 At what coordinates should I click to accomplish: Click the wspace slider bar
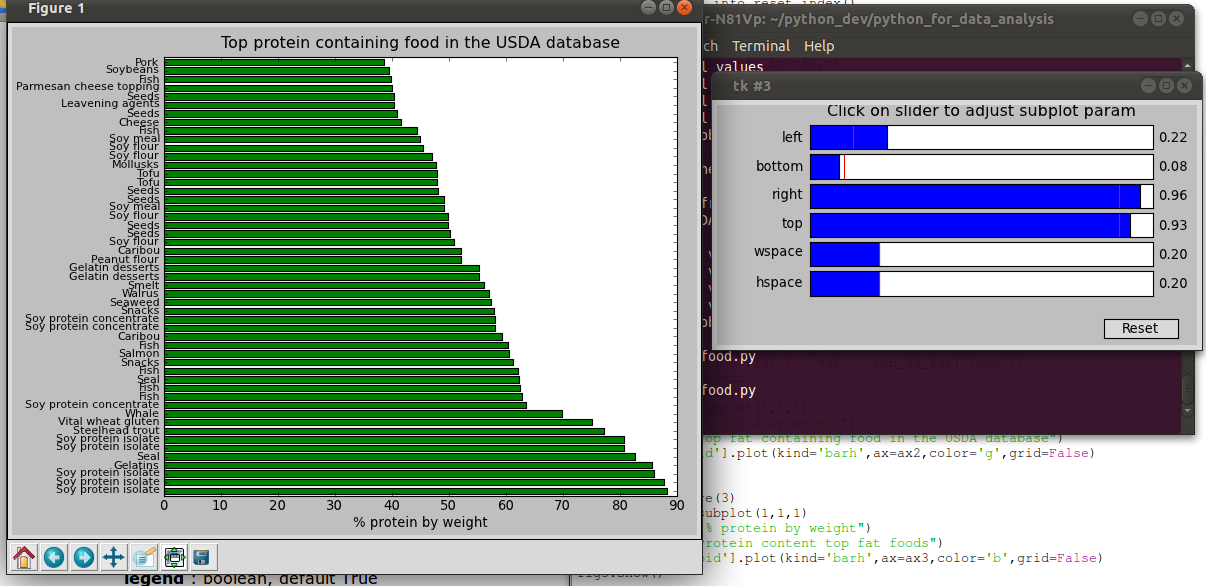[x=981, y=254]
